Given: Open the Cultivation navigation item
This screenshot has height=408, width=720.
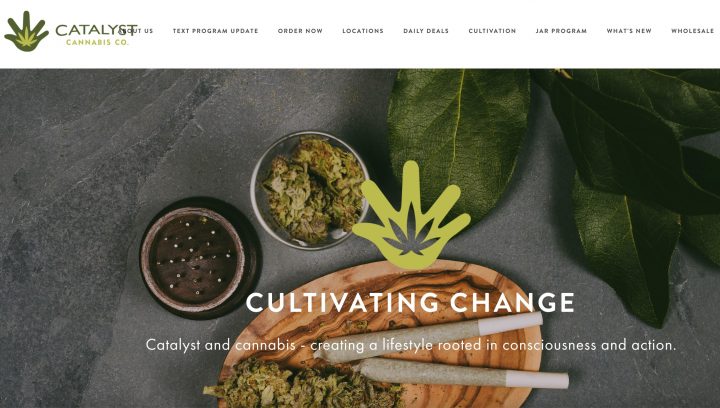Looking at the screenshot, I should [492, 31].
